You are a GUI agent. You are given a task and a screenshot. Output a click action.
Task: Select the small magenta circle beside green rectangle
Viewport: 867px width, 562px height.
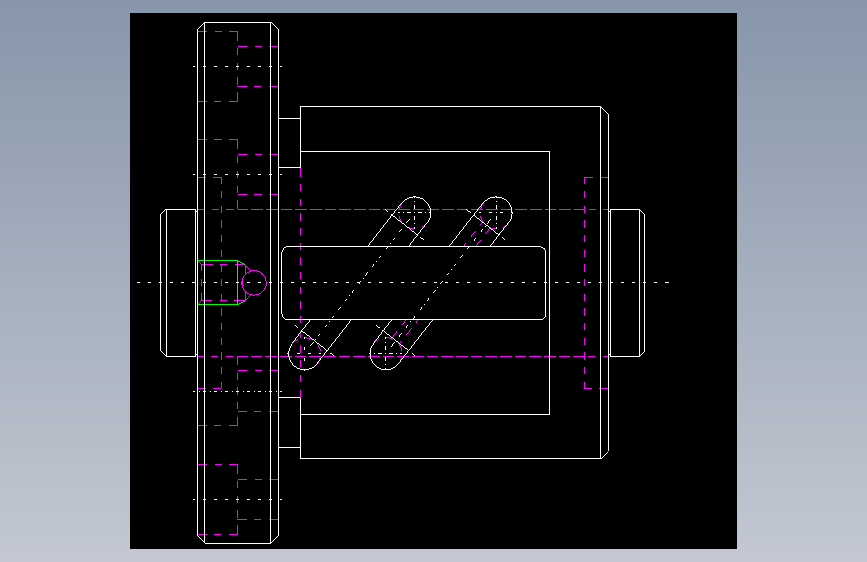tap(254, 283)
